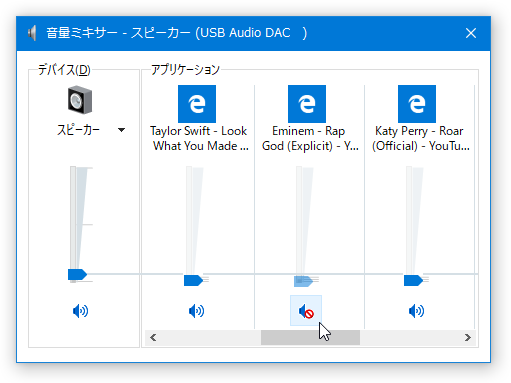The image size is (511, 383).
Task: Unmute the Eminem Rap God audio
Action: [306, 311]
